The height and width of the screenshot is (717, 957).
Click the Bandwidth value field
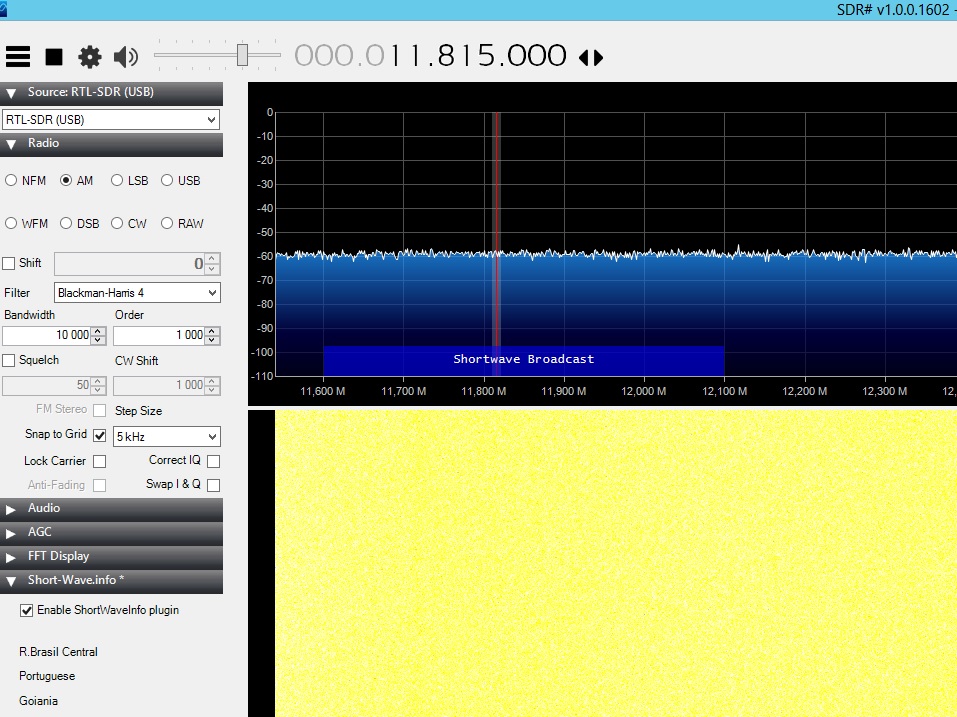point(46,335)
